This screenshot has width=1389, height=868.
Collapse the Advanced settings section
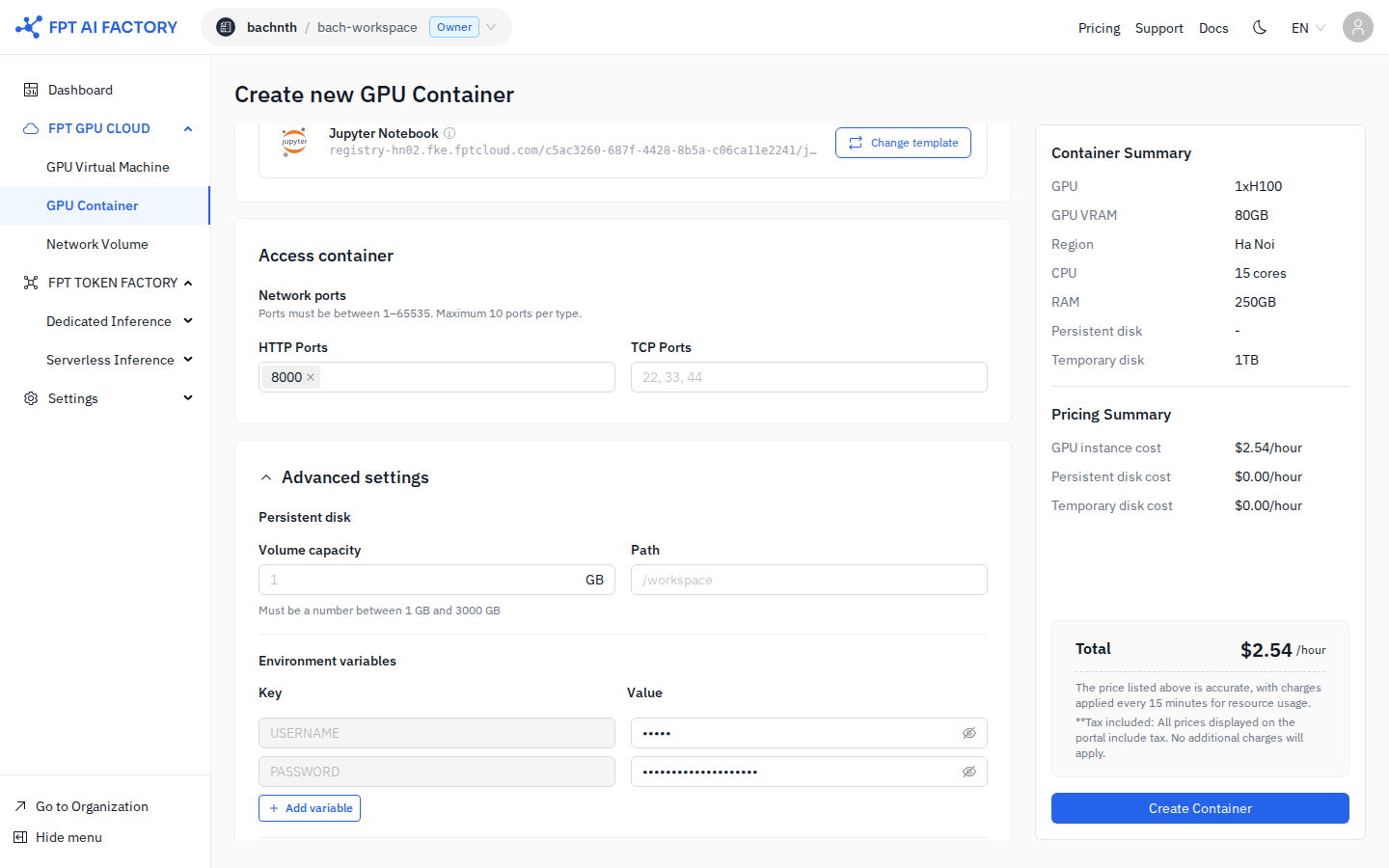266,477
